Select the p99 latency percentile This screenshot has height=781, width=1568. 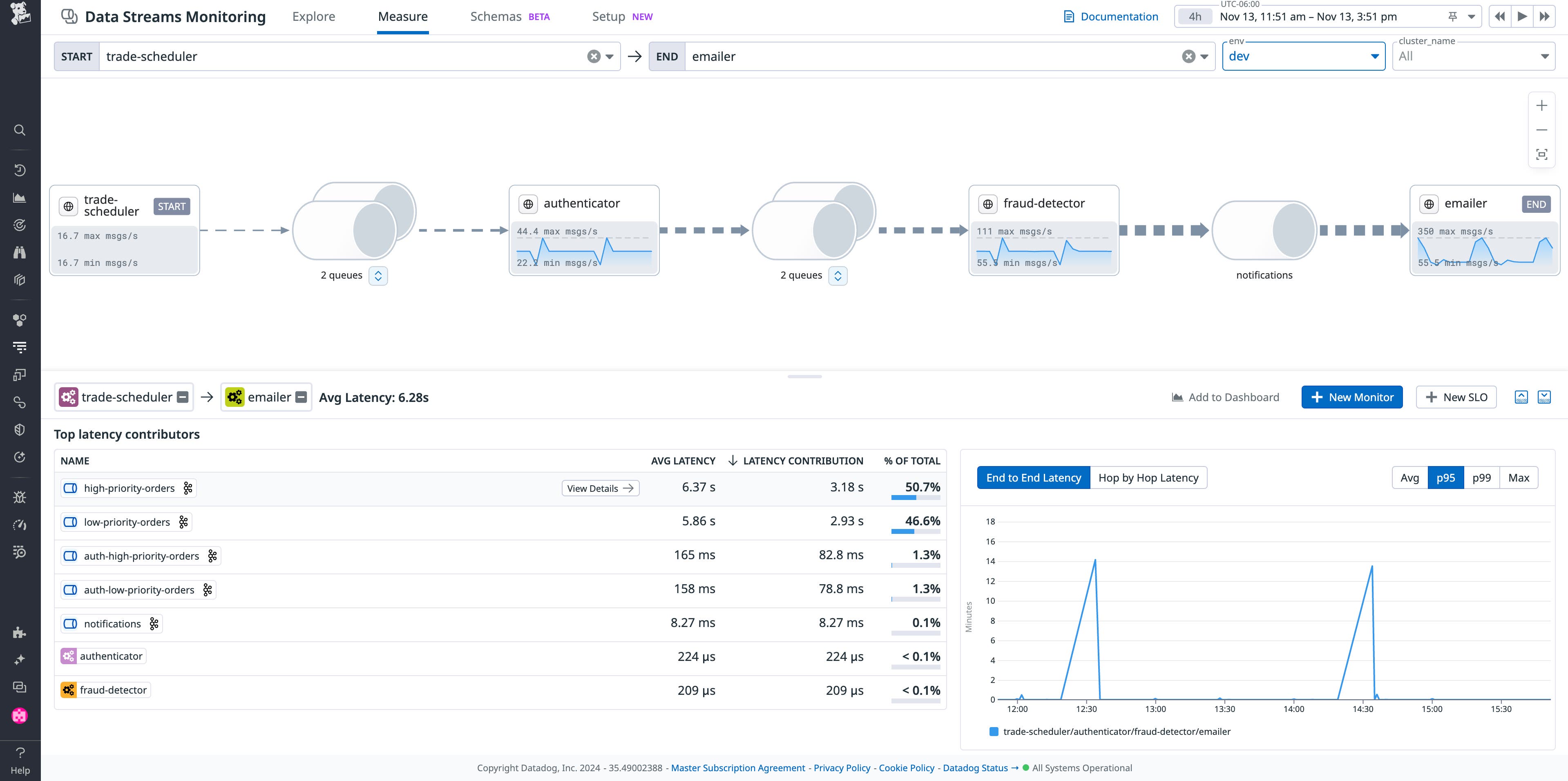pyautogui.click(x=1481, y=477)
